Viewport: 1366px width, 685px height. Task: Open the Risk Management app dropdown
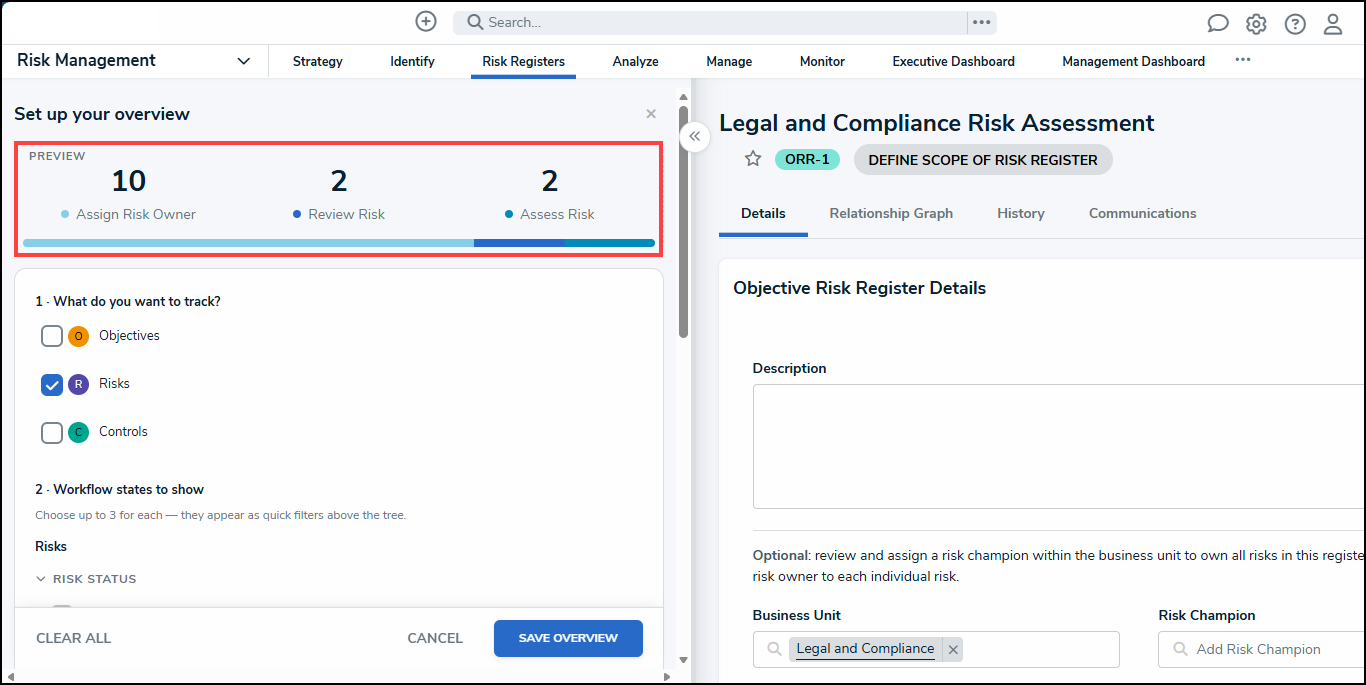[134, 61]
